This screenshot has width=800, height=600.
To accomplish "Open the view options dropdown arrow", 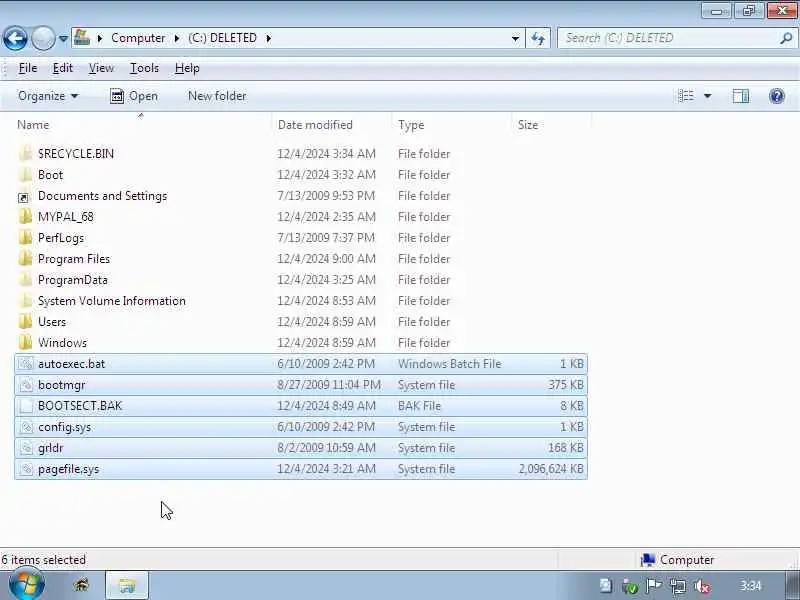I will (x=707, y=96).
